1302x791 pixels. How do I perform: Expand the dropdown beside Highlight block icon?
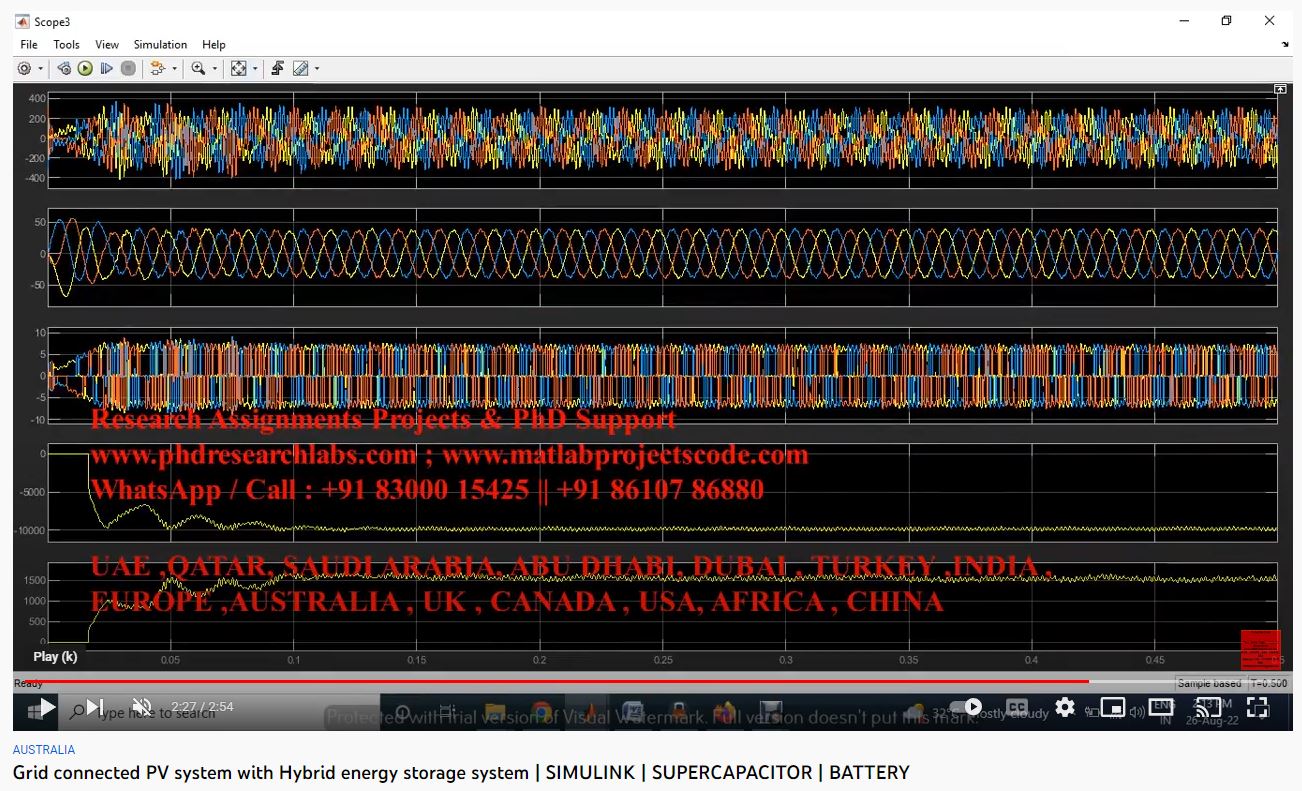tap(174, 69)
